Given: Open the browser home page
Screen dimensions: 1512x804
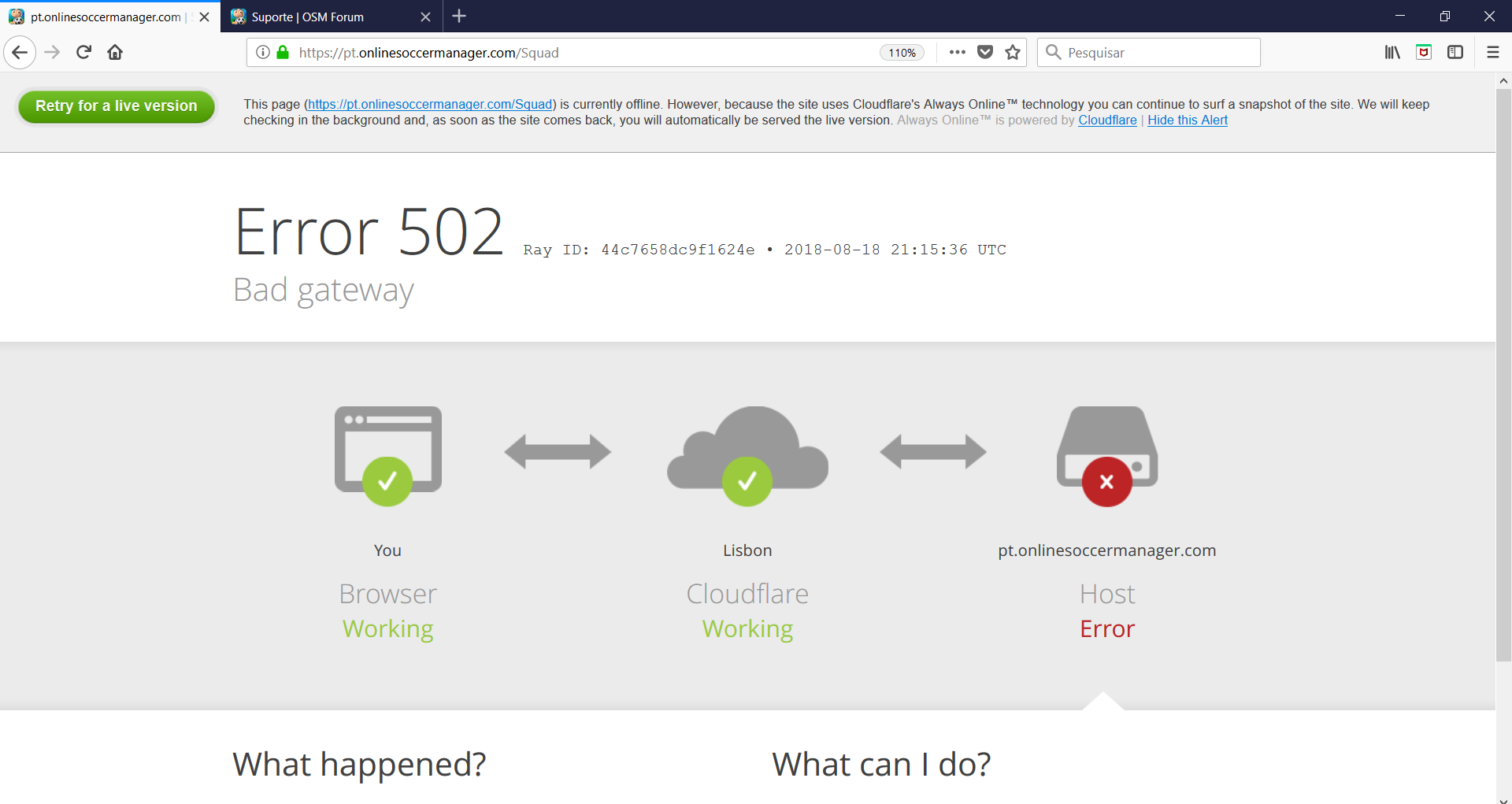Looking at the screenshot, I should 115,53.
